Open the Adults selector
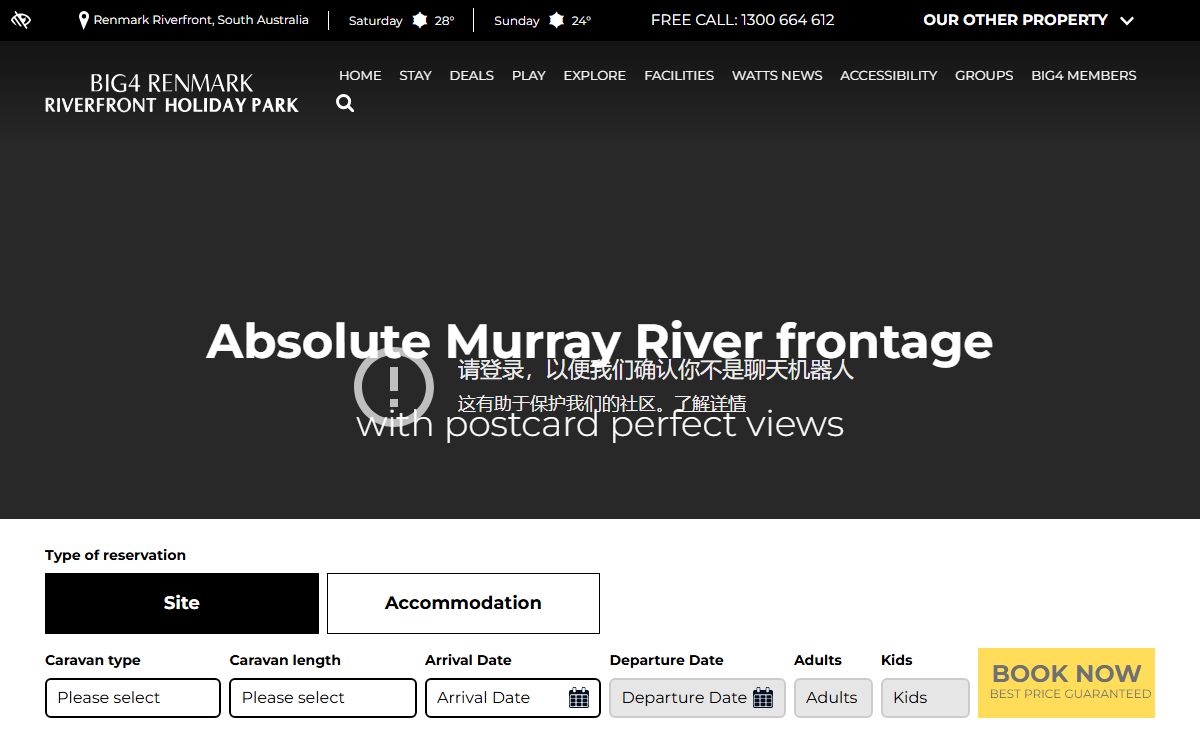This screenshot has width=1200, height=740. [x=833, y=698]
